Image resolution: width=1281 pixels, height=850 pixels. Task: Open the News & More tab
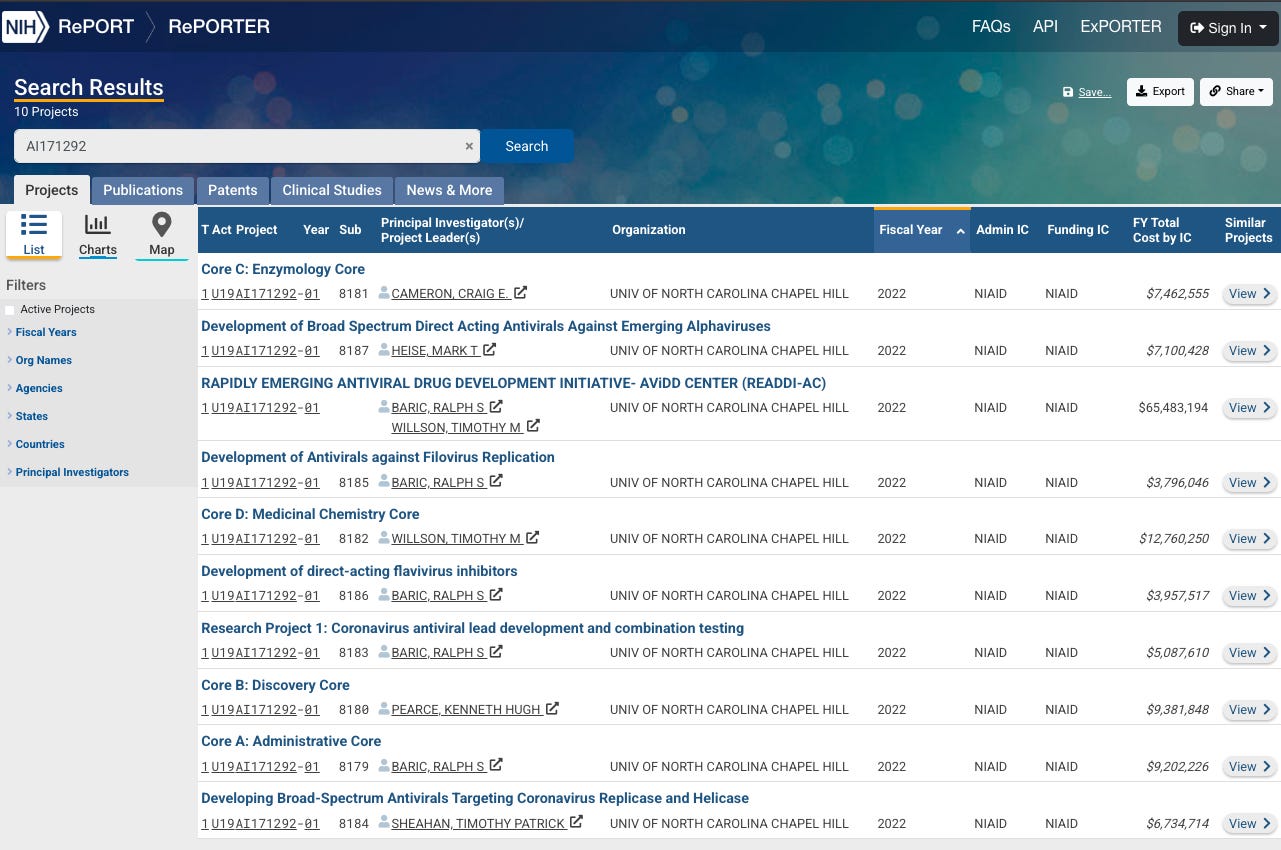click(449, 190)
